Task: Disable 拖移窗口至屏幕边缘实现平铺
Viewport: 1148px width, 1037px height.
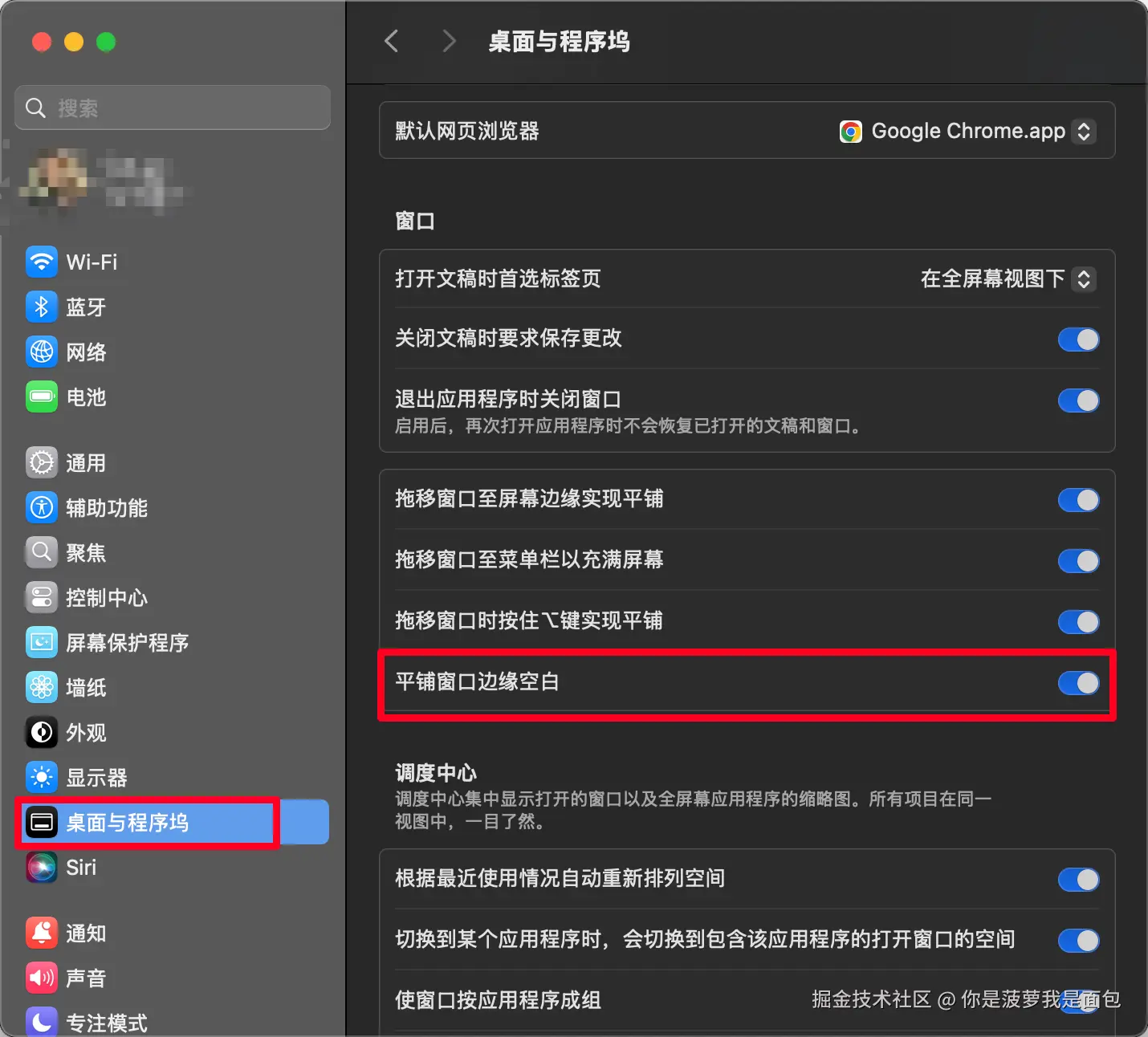Action: point(1078,500)
